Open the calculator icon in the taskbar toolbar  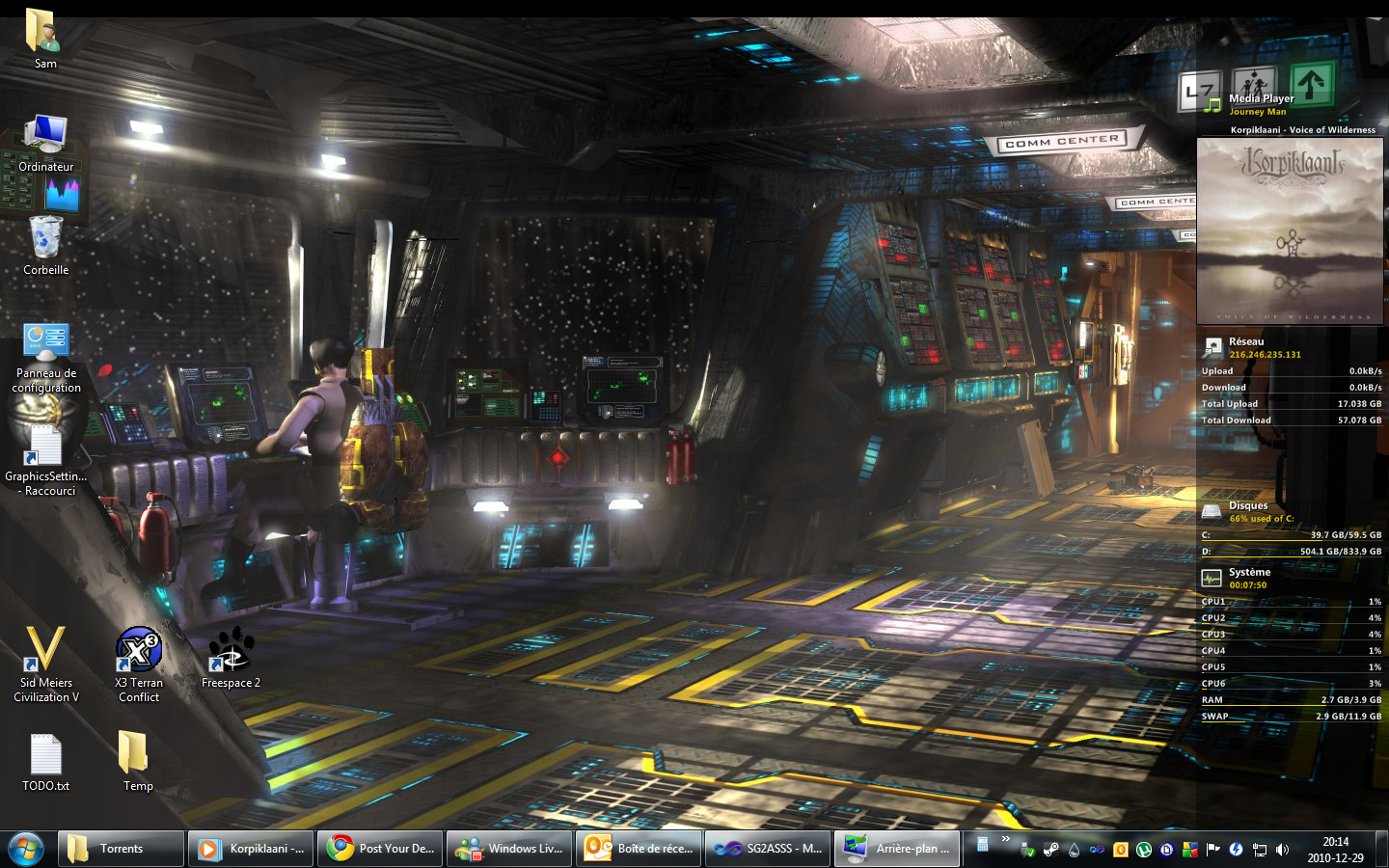(x=982, y=844)
